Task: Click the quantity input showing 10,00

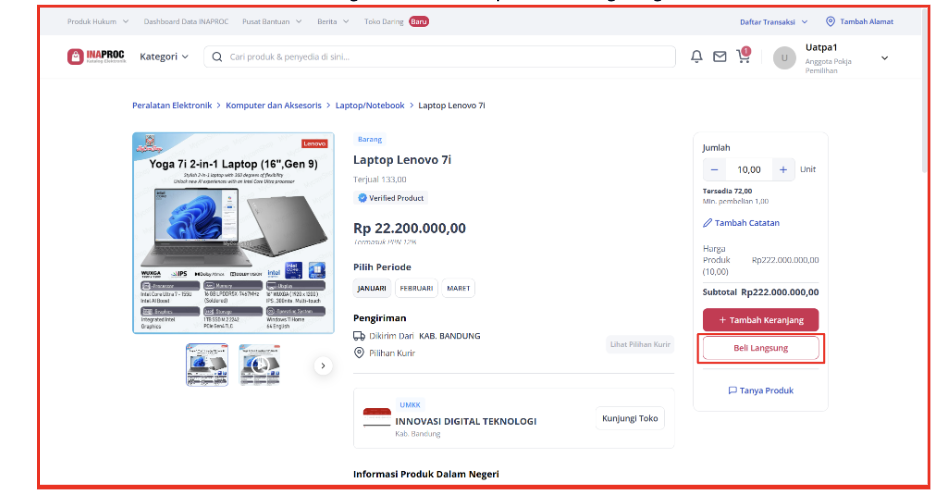Action: pos(748,169)
